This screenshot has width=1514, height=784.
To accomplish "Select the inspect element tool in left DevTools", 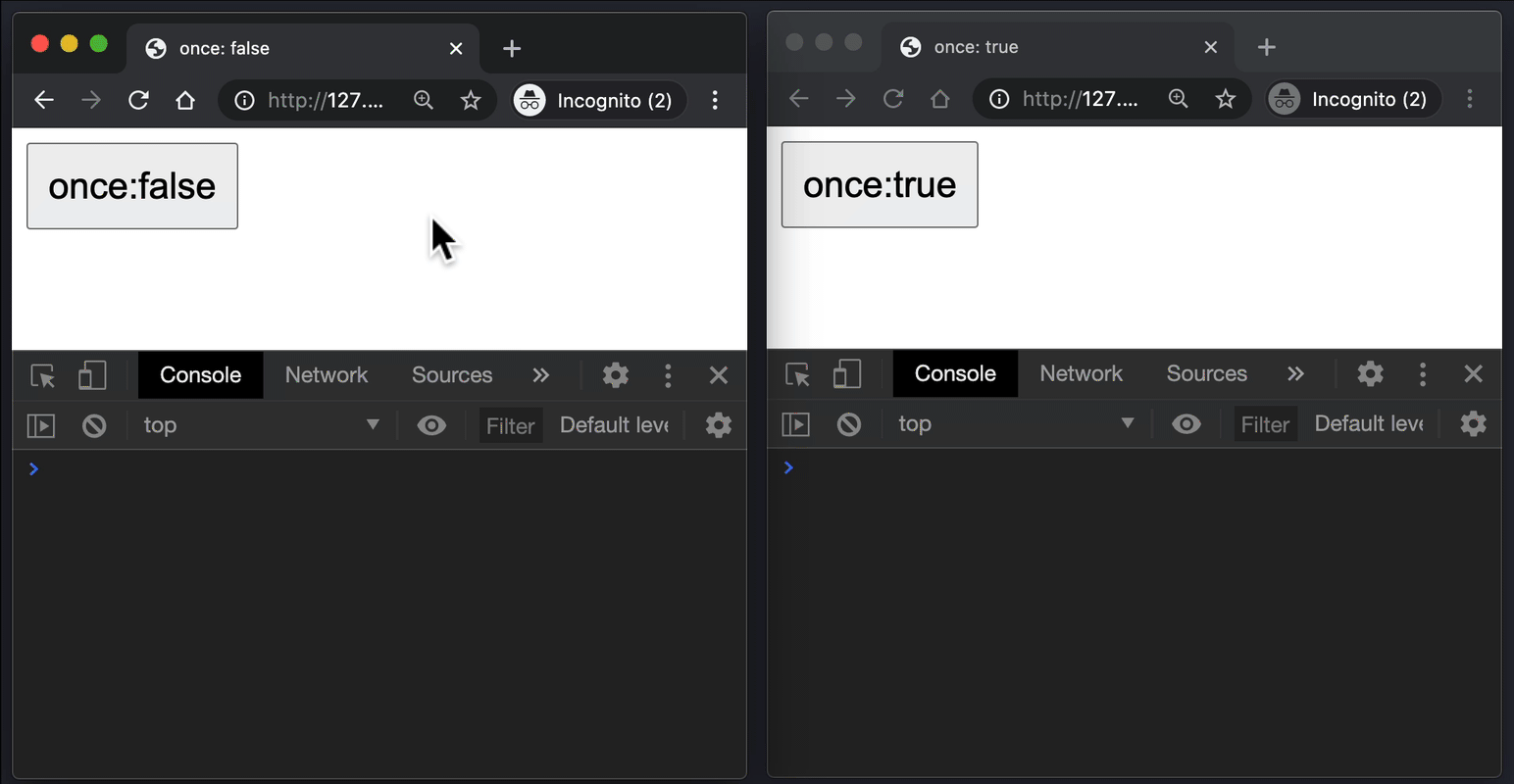I will [x=43, y=375].
